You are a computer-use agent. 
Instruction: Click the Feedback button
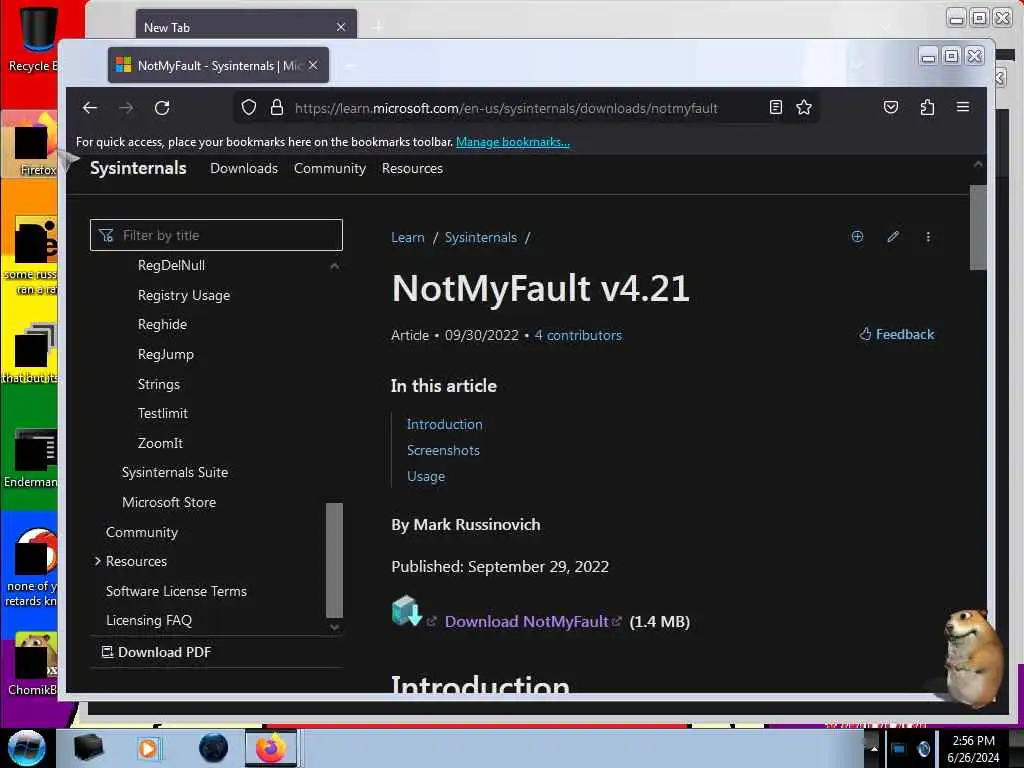tap(896, 334)
